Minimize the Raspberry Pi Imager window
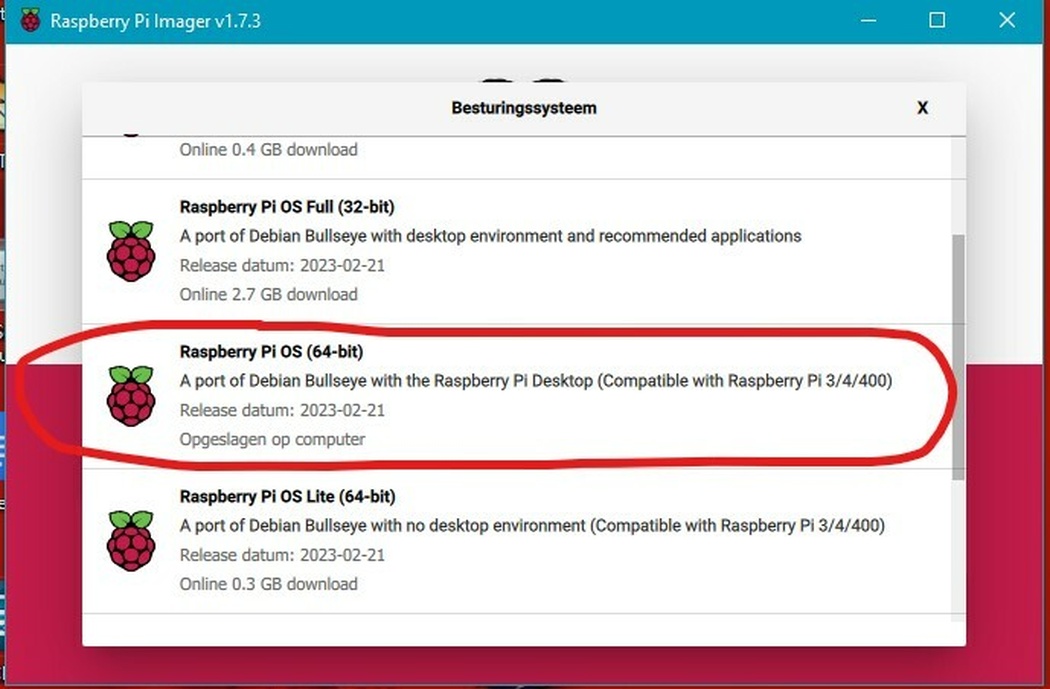Image resolution: width=1050 pixels, height=689 pixels. point(868,20)
